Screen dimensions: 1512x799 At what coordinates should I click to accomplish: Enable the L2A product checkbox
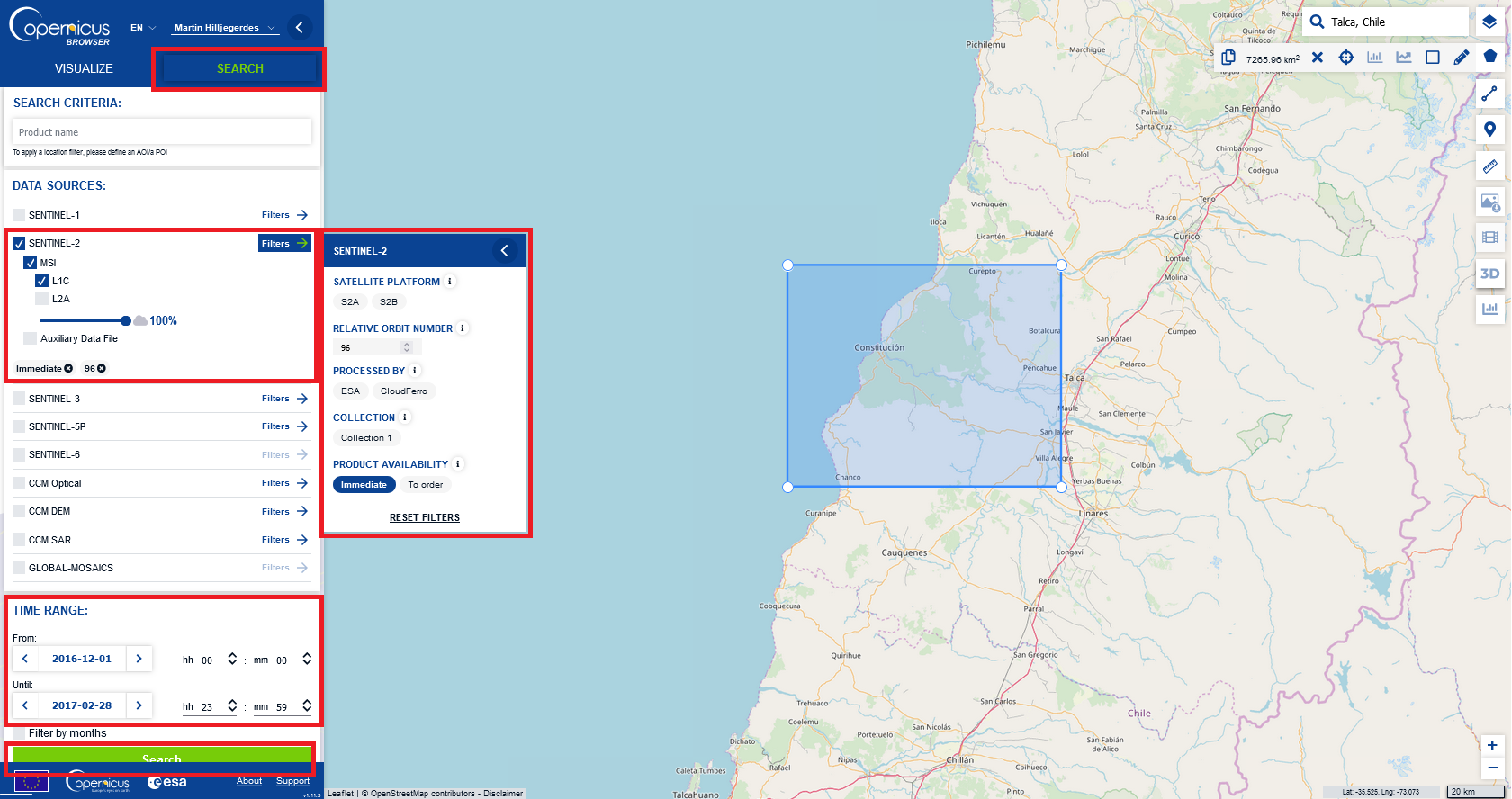[x=41, y=299]
